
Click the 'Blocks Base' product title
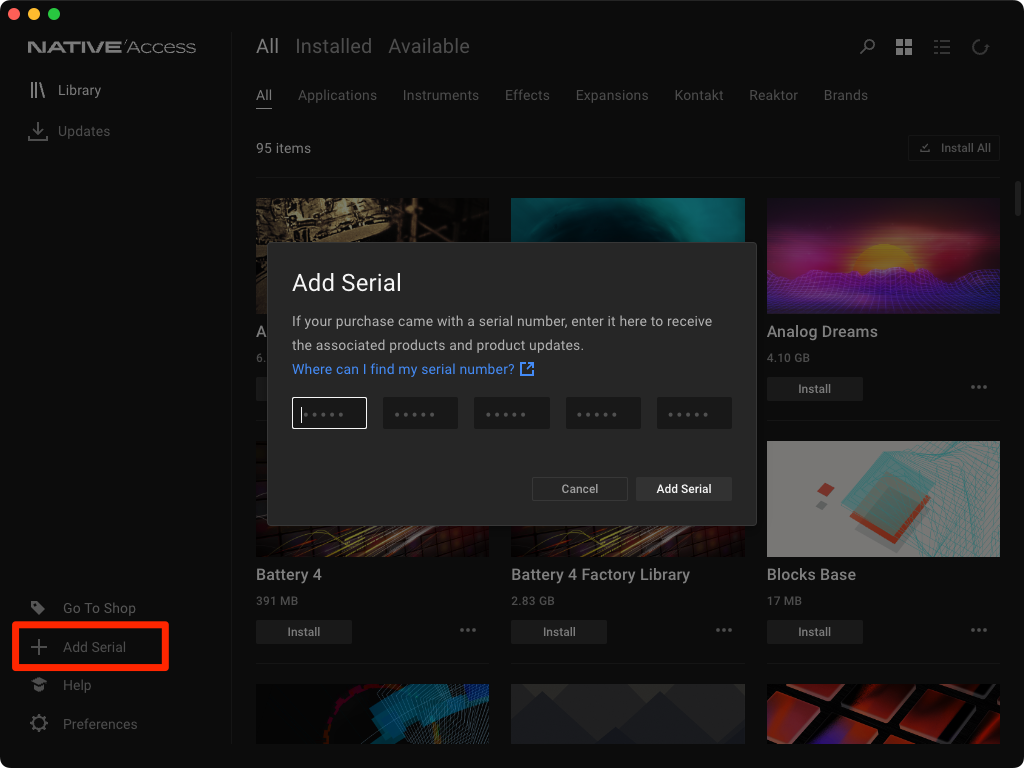coord(811,575)
